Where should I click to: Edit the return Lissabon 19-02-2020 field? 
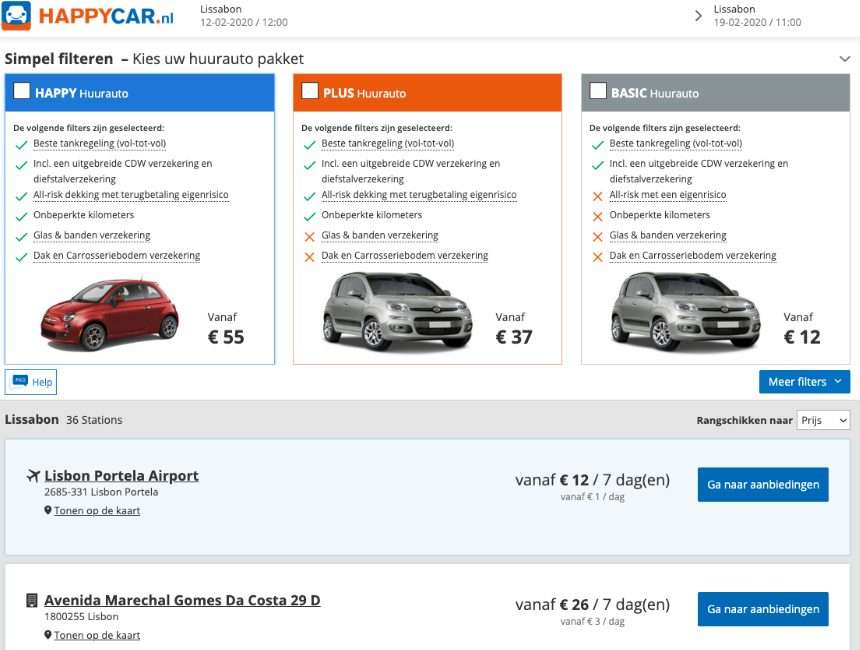pos(757,16)
